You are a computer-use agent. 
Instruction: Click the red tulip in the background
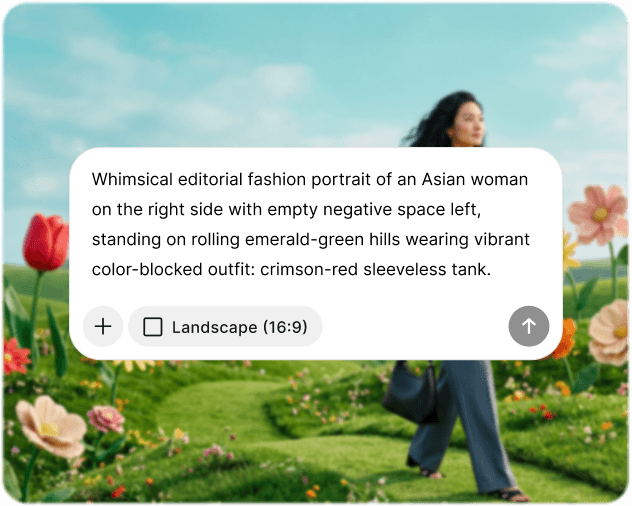(x=45, y=242)
